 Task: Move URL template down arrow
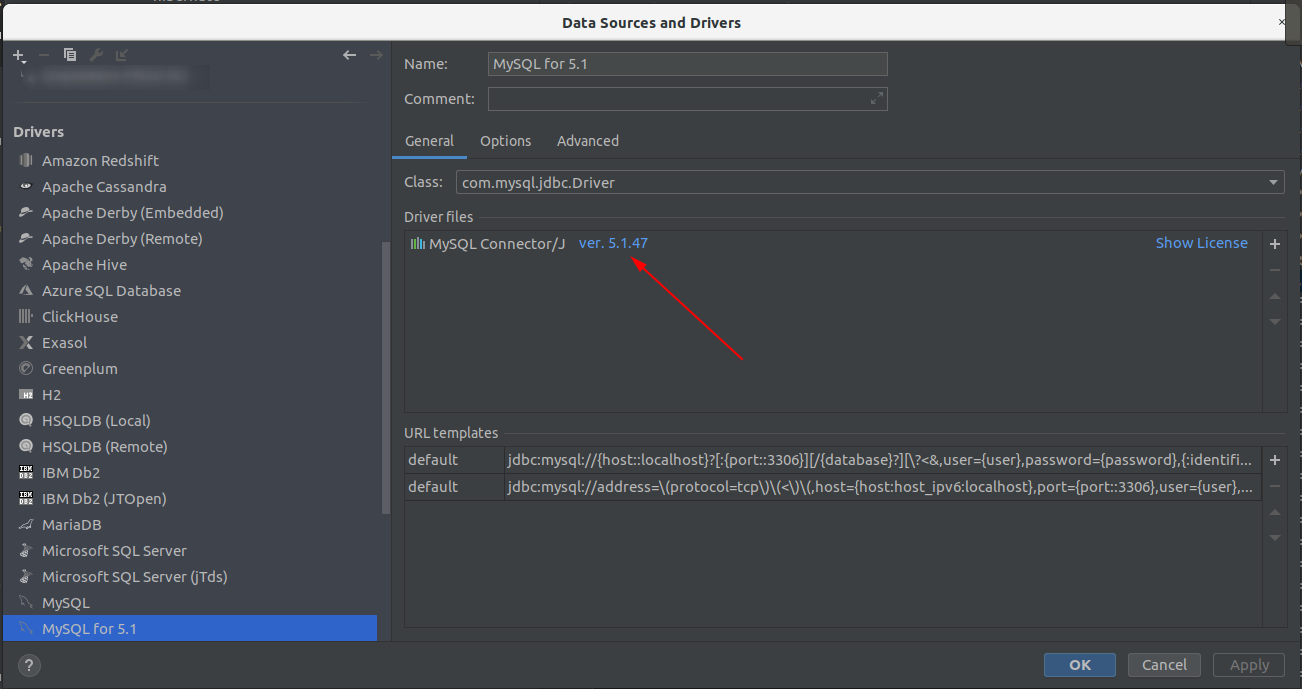click(x=1275, y=538)
